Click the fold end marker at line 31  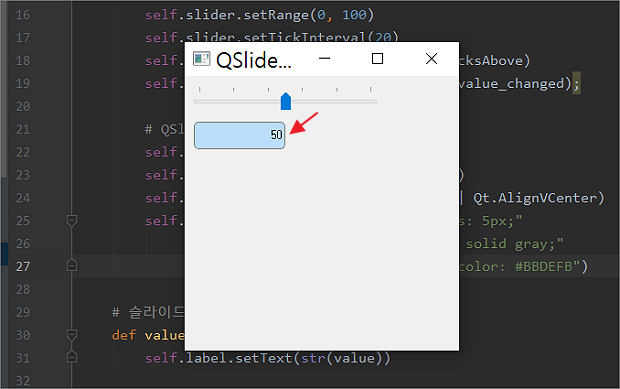pos(72,357)
